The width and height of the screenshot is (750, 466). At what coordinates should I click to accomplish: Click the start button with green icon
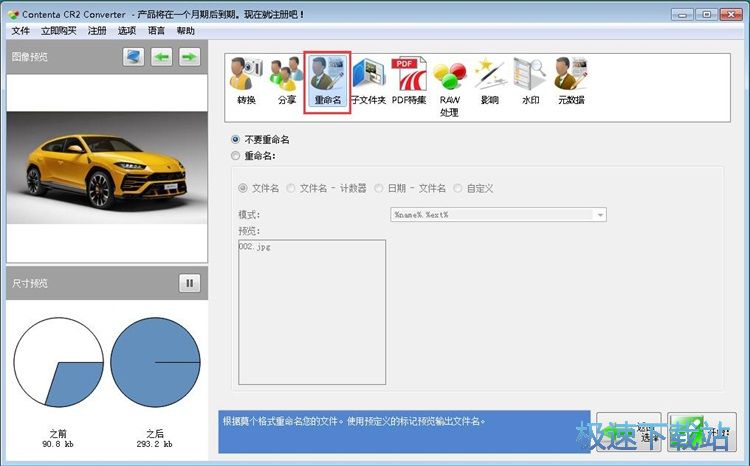pos(702,432)
